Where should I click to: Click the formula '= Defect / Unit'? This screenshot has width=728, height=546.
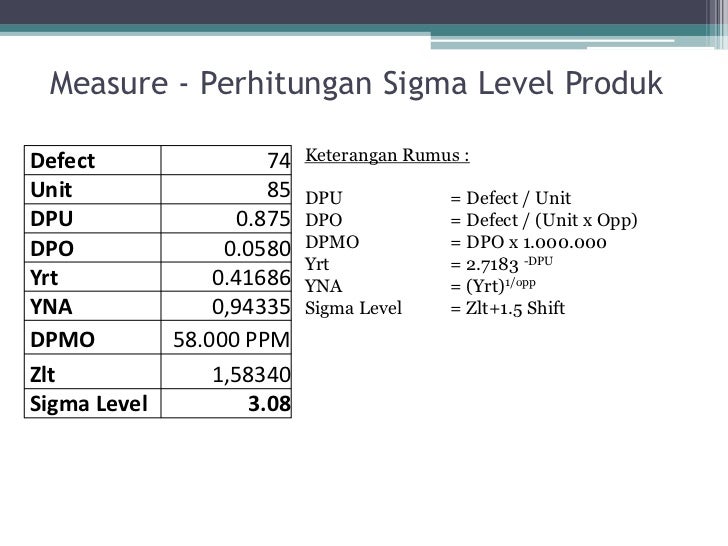pyautogui.click(x=510, y=198)
